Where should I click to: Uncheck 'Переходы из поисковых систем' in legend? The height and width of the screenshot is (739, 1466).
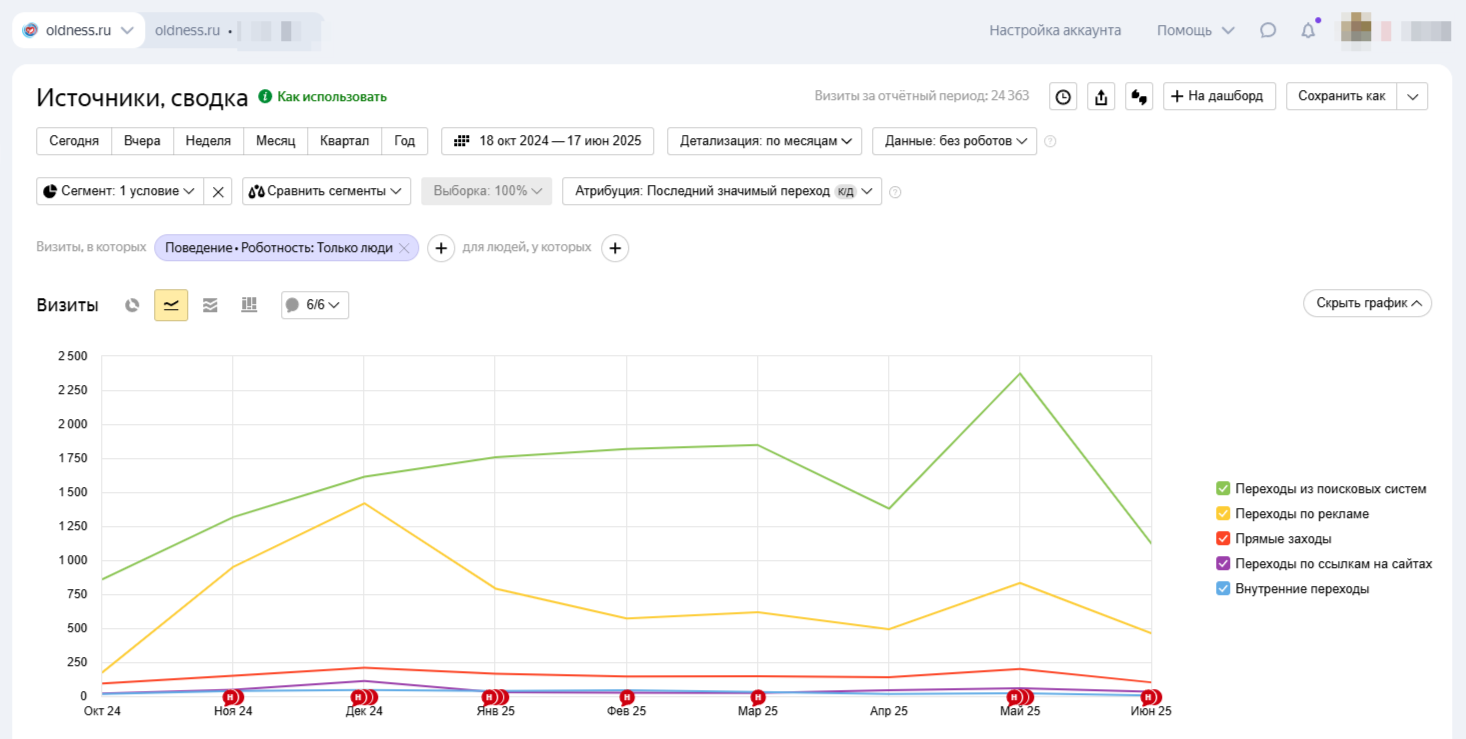coord(1223,489)
